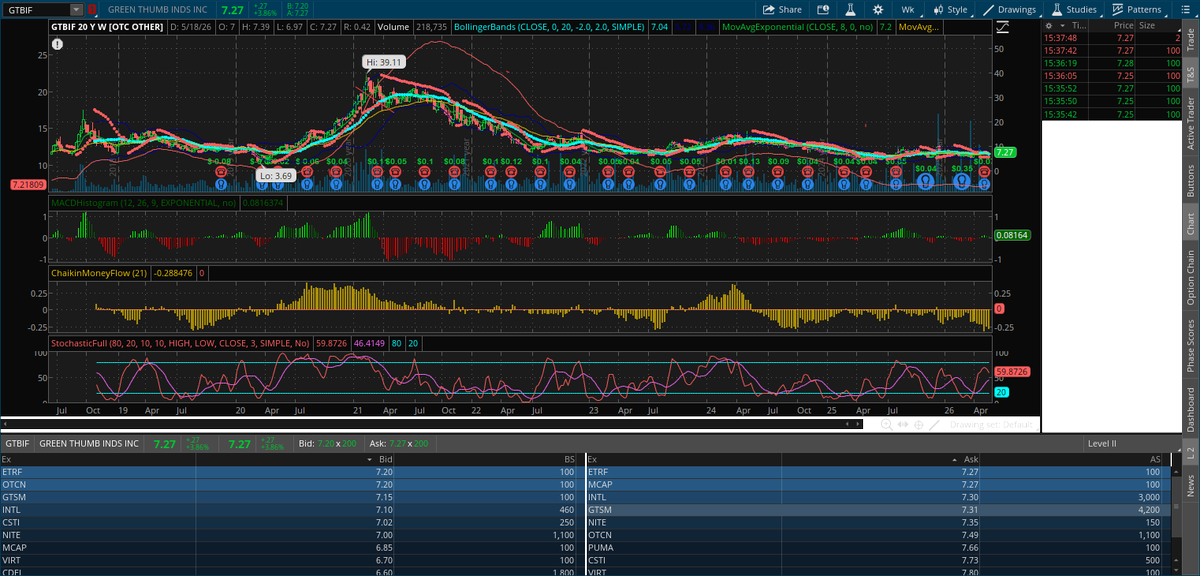1200x576 pixels.
Task: Click the chart alert info bubble icon
Action: click(57, 45)
